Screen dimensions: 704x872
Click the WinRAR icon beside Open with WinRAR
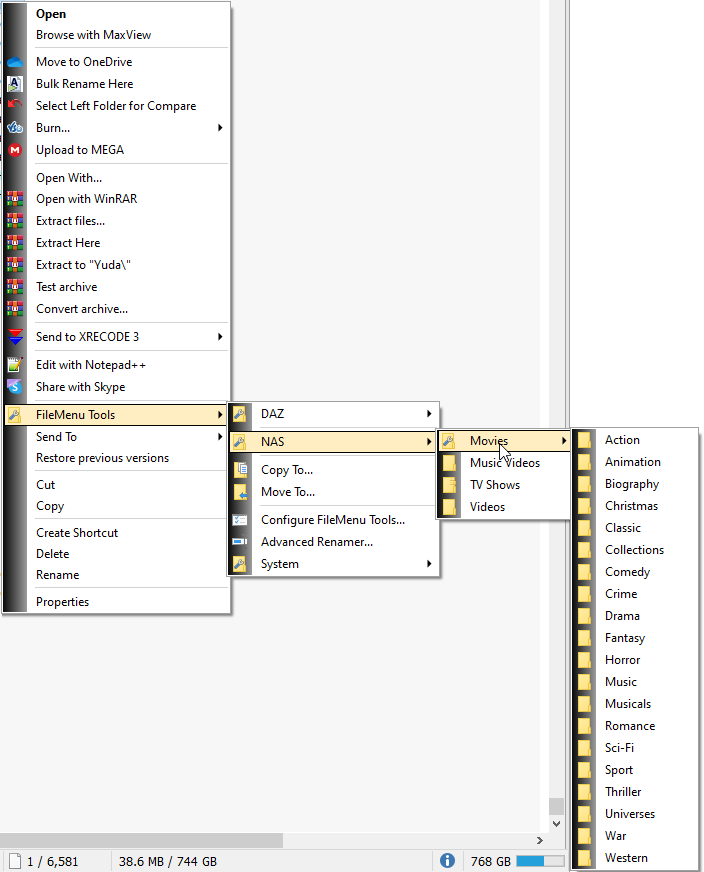15,199
